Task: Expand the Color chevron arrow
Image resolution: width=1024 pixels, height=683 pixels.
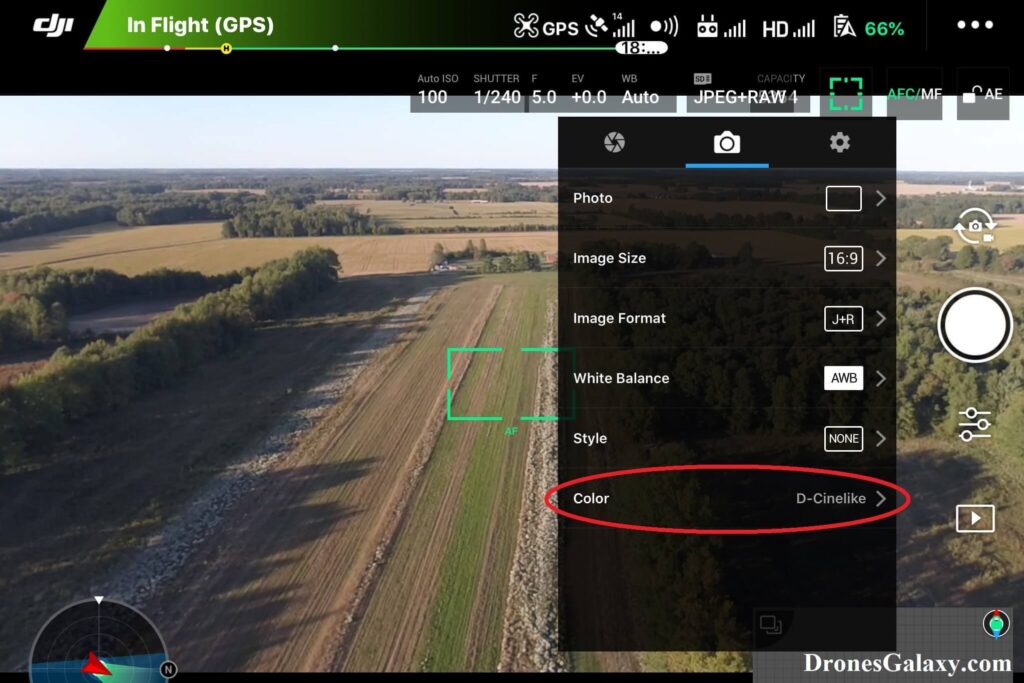Action: [881, 499]
